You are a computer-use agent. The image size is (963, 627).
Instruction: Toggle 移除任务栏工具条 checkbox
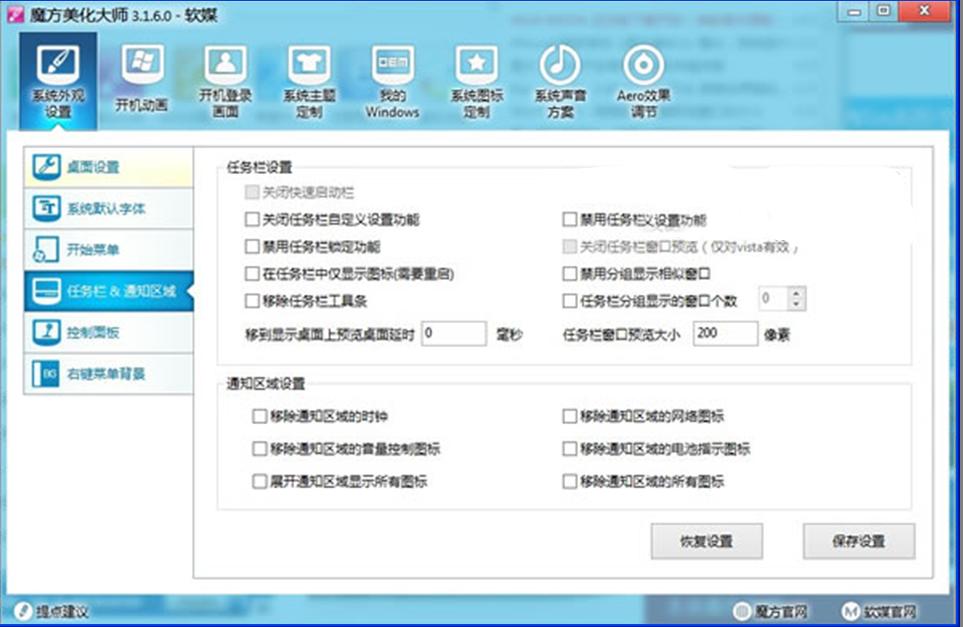pos(252,300)
